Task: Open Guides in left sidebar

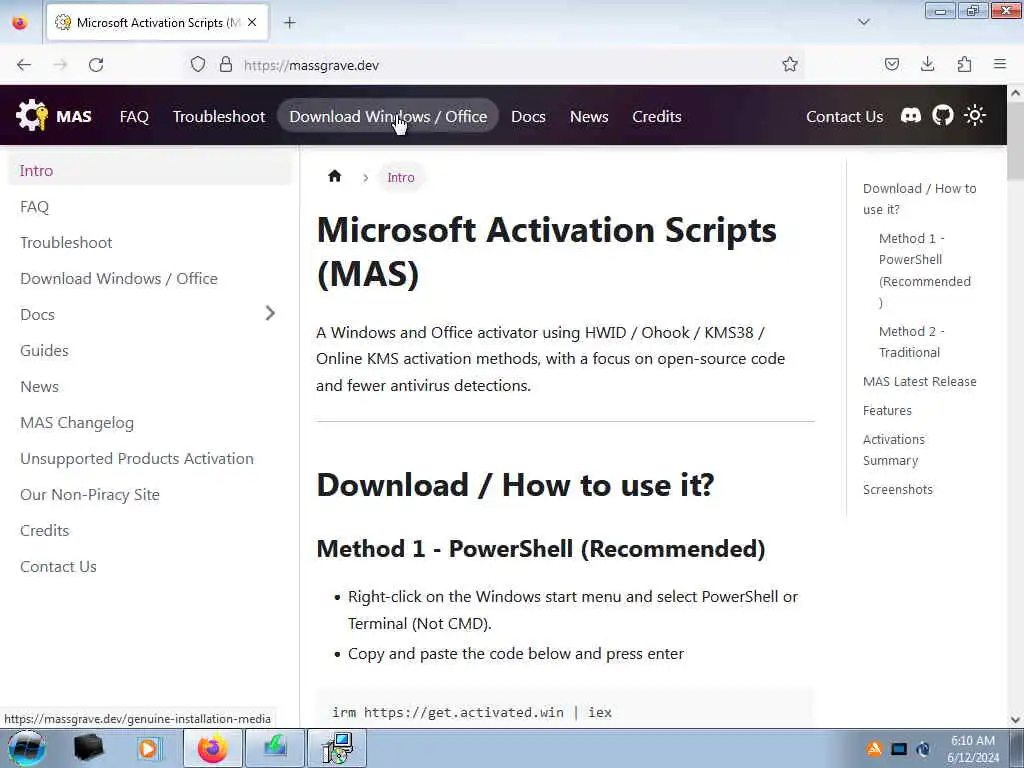Action: [150, 350]
